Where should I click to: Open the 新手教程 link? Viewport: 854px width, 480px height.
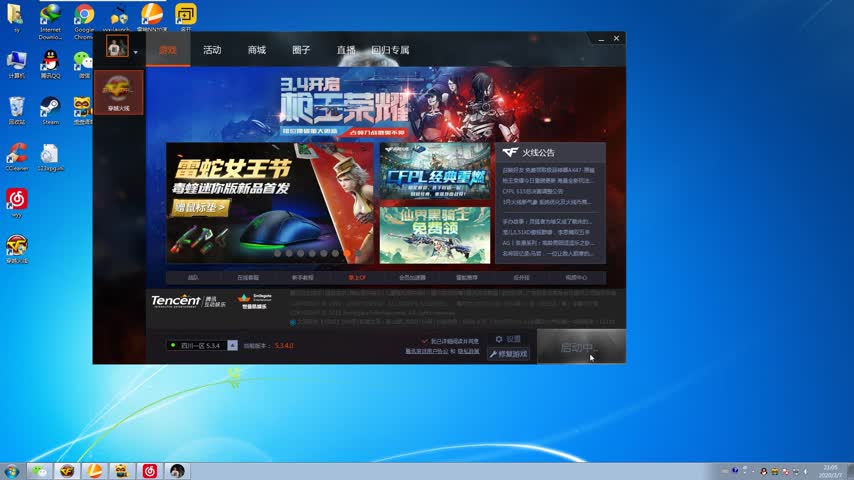coord(302,278)
